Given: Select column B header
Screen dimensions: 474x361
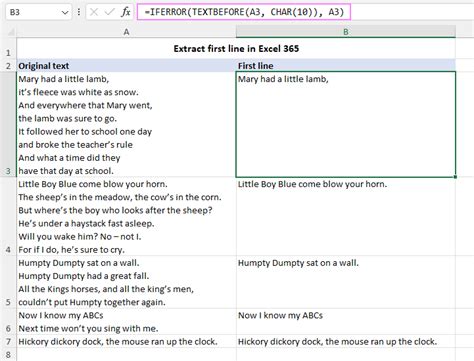Looking at the screenshot, I should coord(346,32).
